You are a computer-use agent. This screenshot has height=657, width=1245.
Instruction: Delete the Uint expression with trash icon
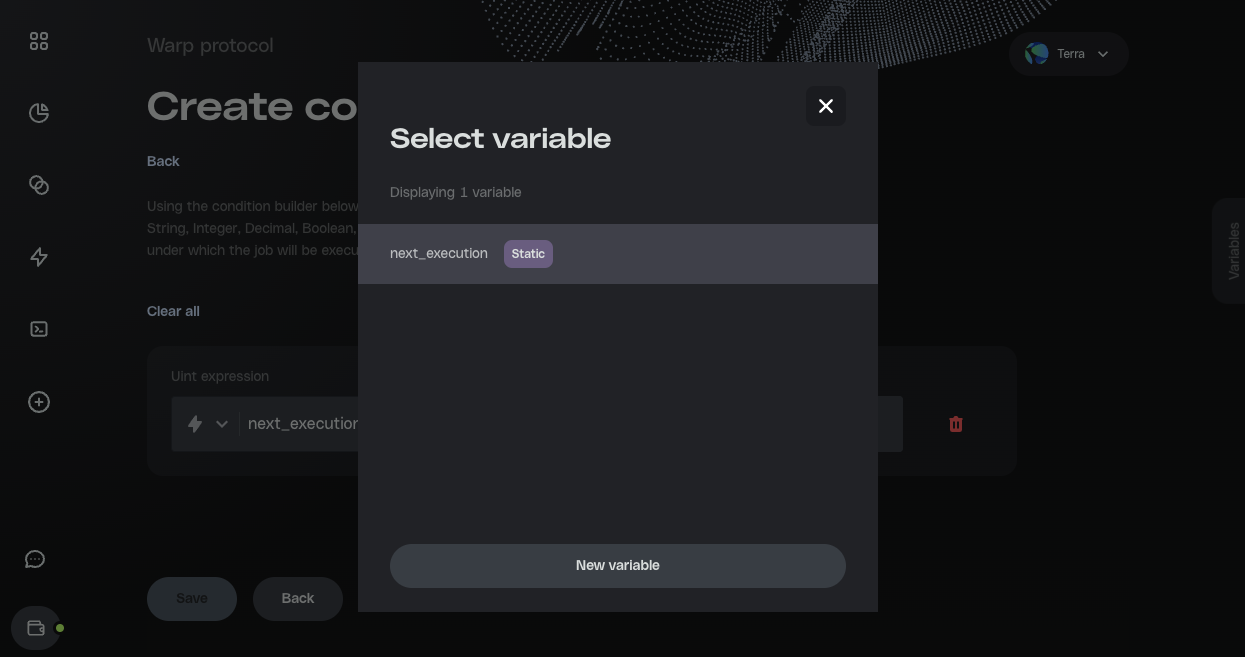click(x=955, y=424)
